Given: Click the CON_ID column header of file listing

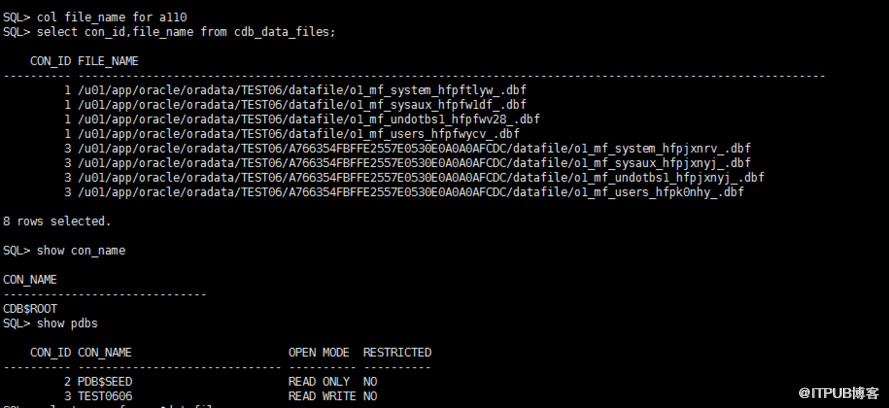Looking at the screenshot, I should coord(50,61).
